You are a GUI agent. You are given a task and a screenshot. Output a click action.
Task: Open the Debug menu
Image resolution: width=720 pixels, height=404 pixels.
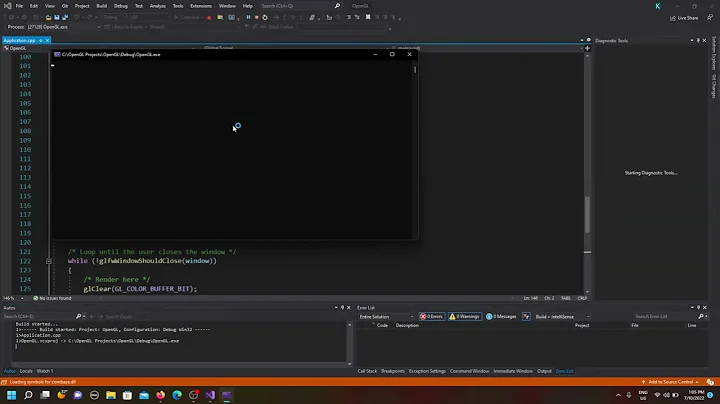[x=121, y=6]
